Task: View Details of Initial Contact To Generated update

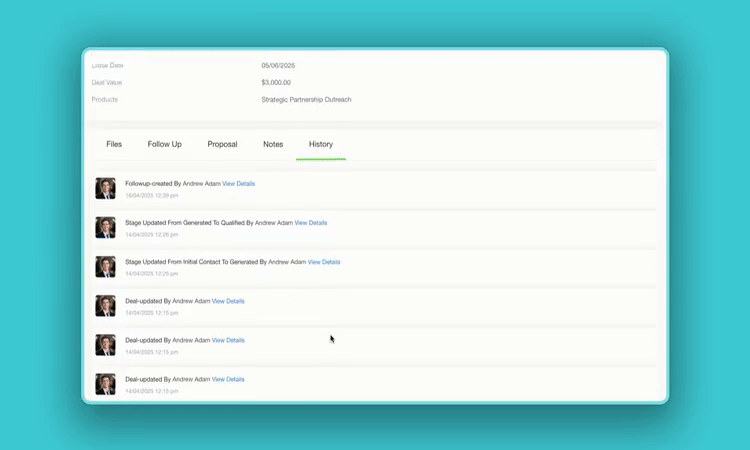Action: [324, 262]
